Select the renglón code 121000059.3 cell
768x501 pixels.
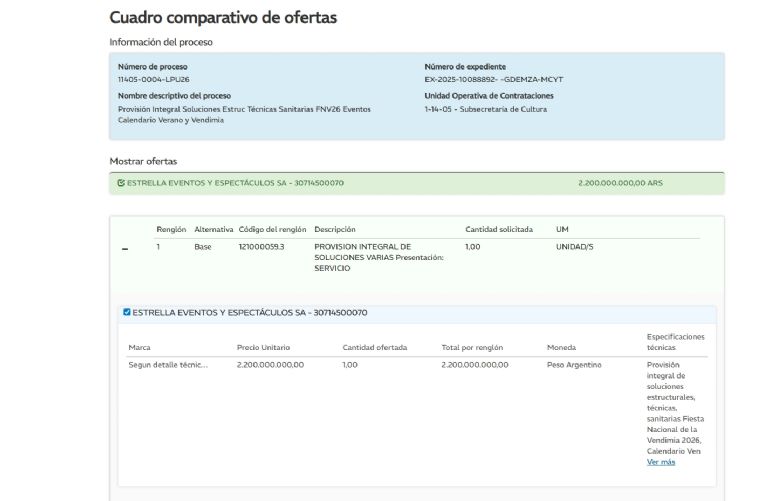click(261, 246)
